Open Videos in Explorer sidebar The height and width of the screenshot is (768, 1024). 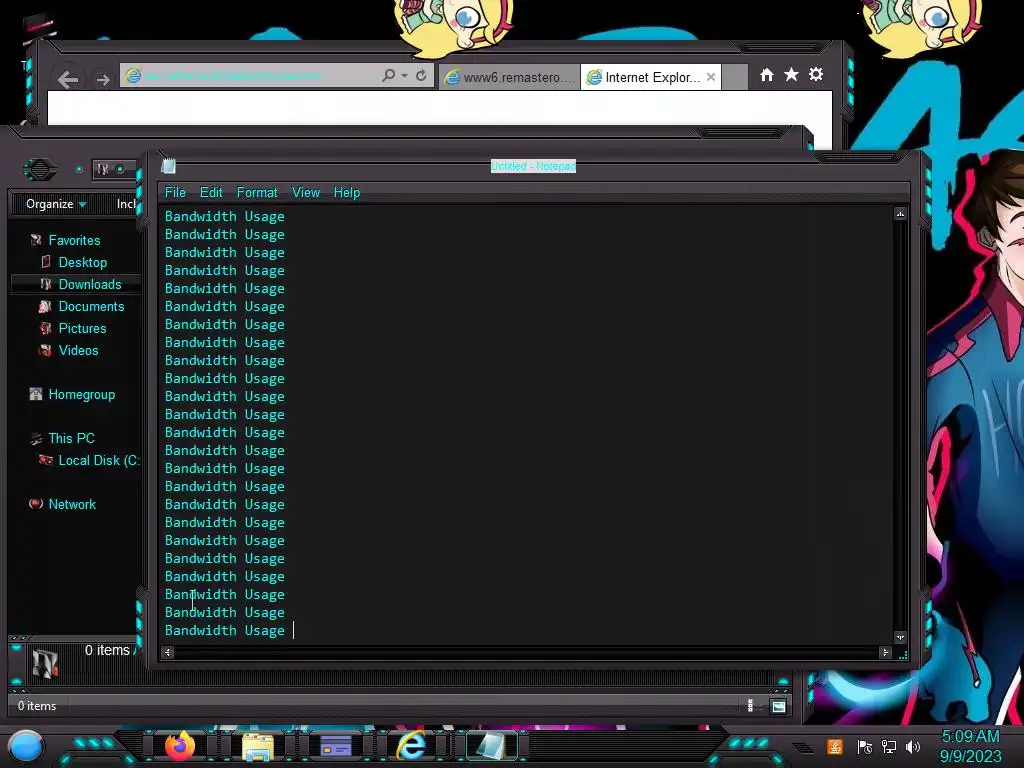point(78,351)
